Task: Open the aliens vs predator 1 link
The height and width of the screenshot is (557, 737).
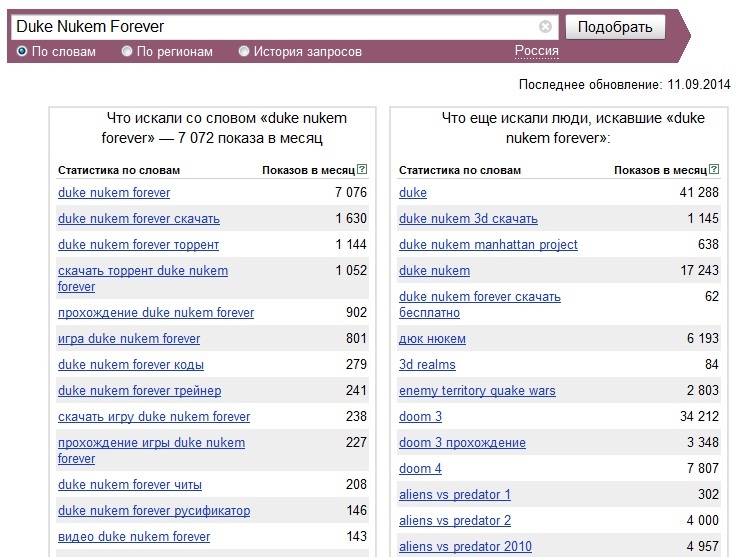Action: (455, 494)
